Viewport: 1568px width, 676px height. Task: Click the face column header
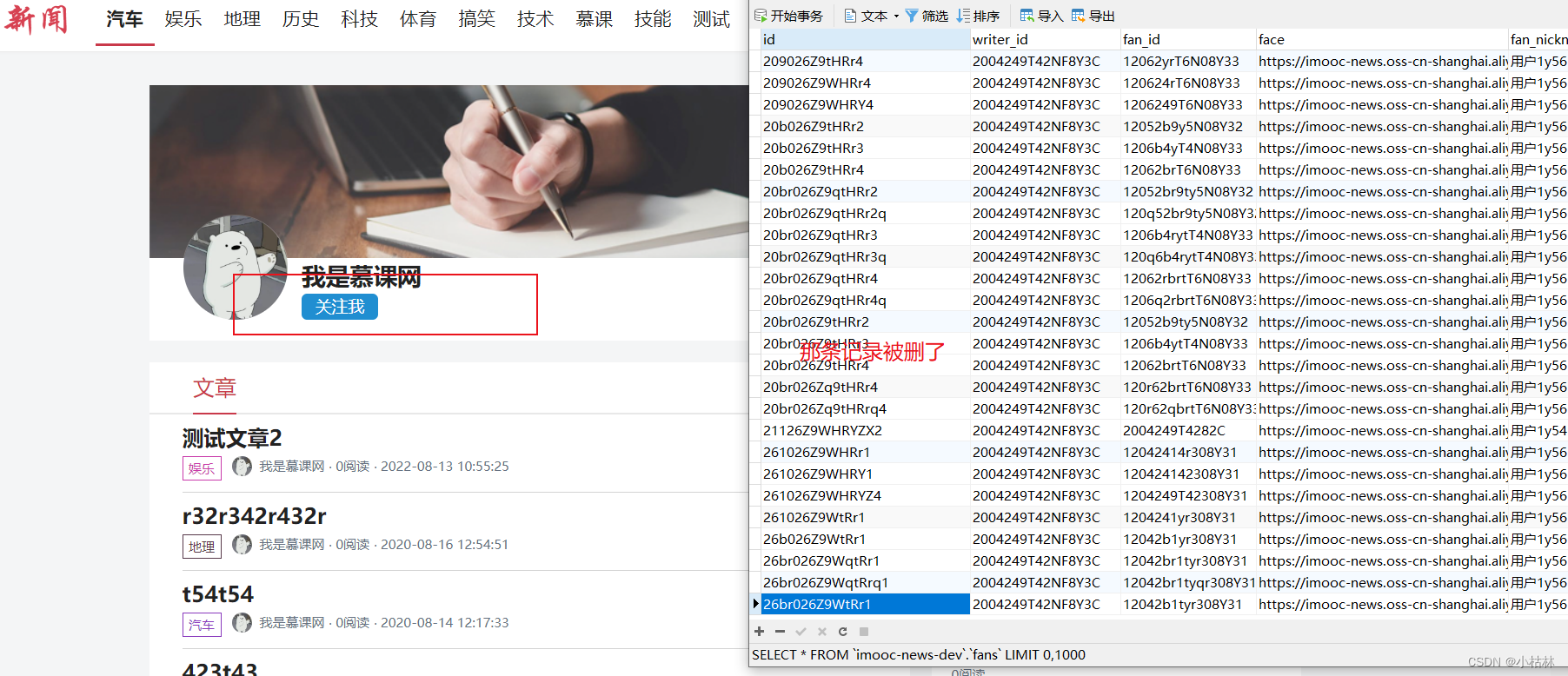(1382, 39)
